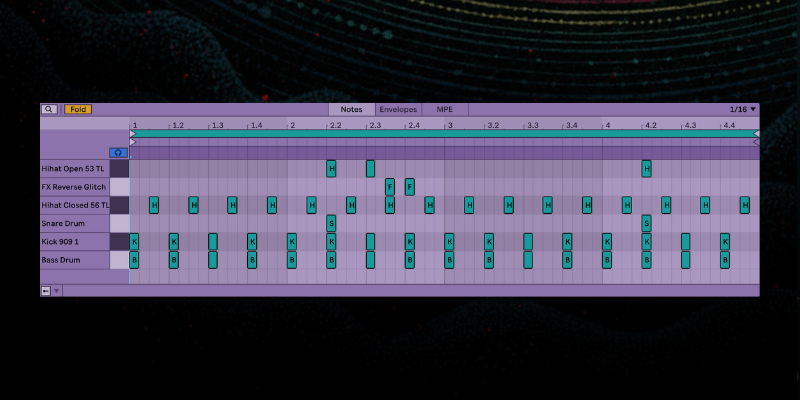Viewport: 800px width, 400px height.
Task: Switch to the Notes tab
Action: coord(351,109)
